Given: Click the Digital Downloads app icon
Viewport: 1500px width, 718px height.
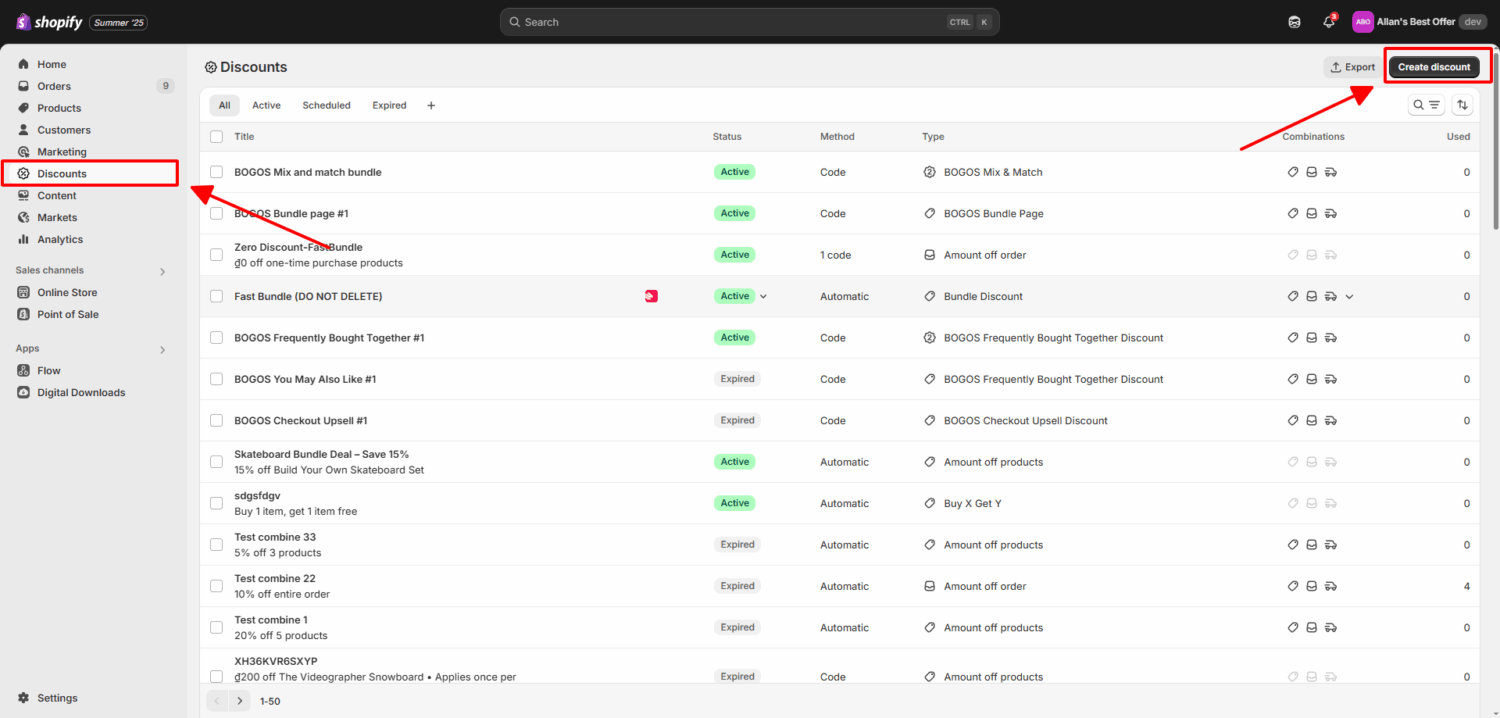Looking at the screenshot, I should 24,393.
